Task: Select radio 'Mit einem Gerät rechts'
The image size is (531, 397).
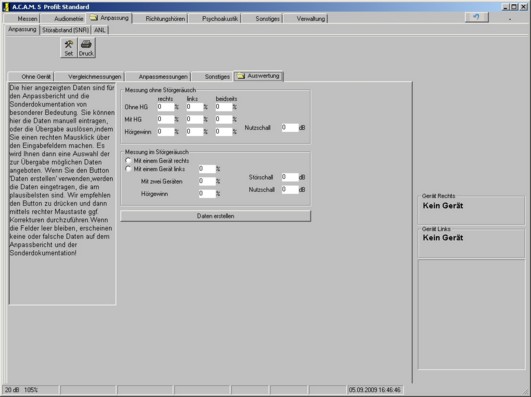Action: 128,161
